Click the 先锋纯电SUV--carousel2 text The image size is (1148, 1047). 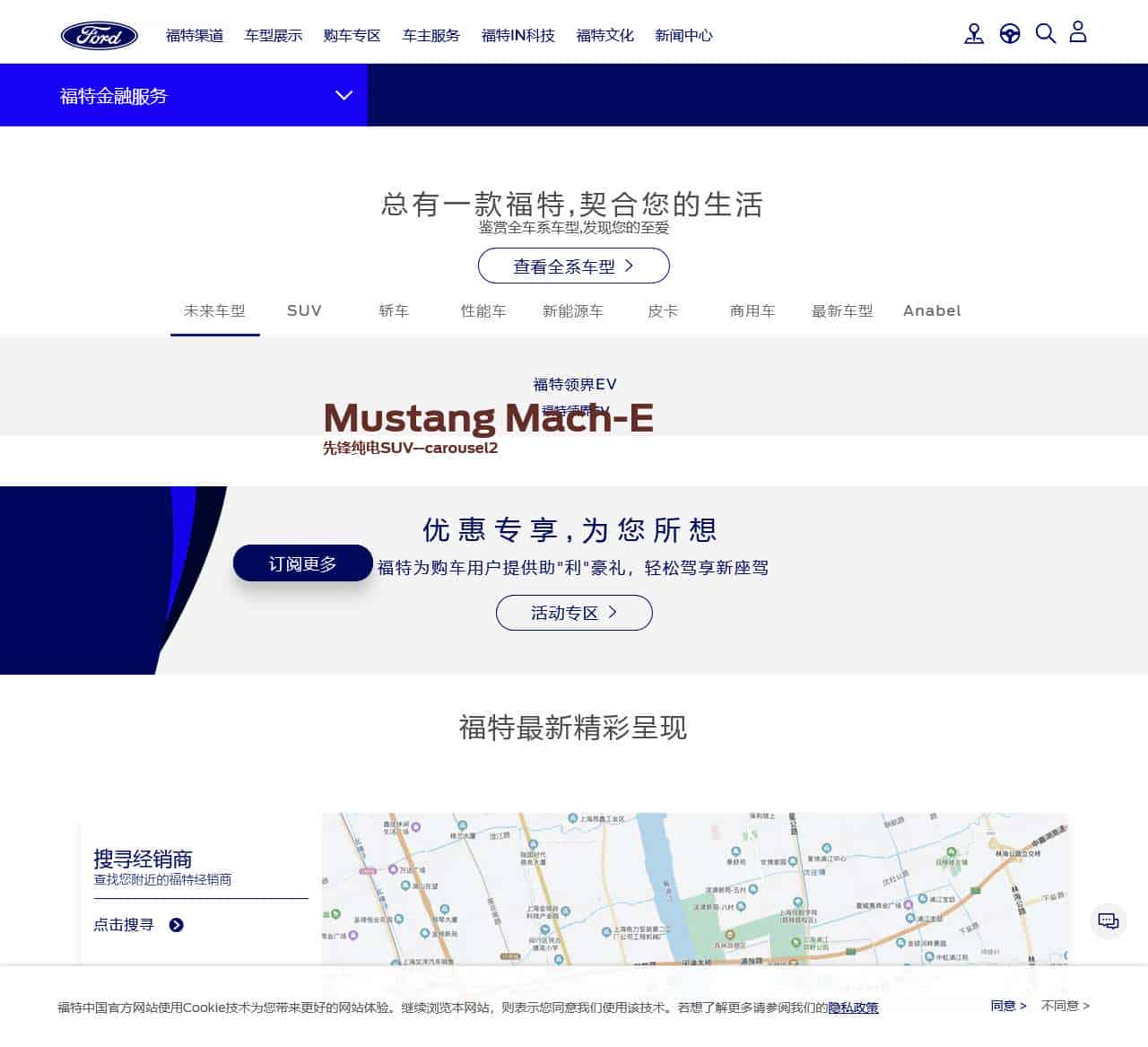point(411,448)
